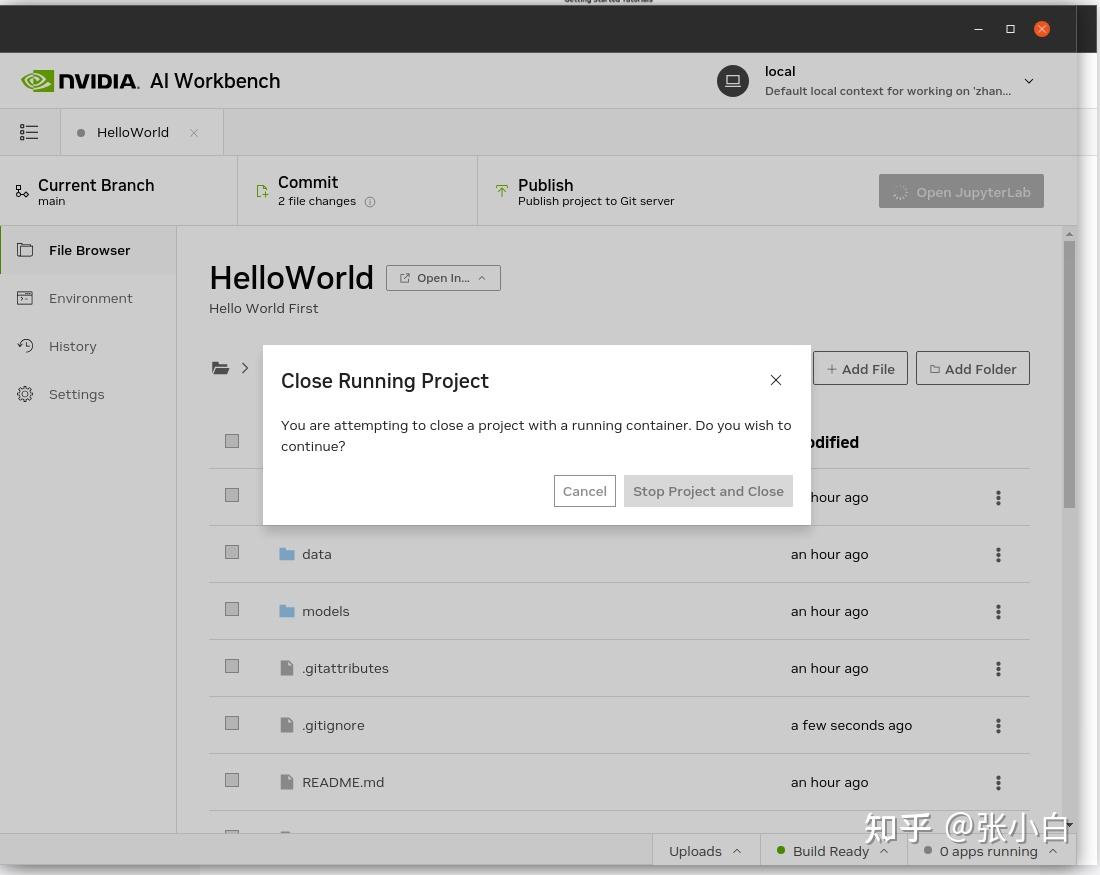1100x875 pixels.
Task: Cancel the Close Running Project dialog
Action: coord(584,491)
